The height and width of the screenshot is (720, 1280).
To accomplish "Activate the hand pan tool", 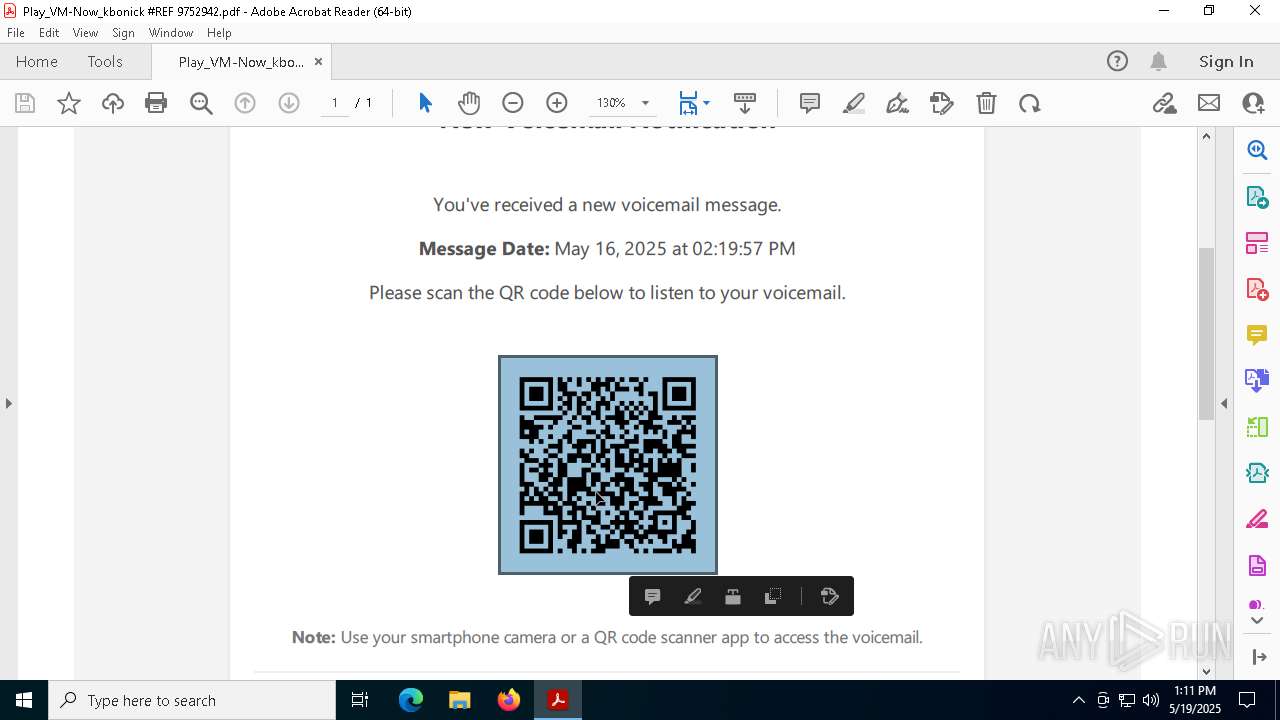I will [469, 103].
